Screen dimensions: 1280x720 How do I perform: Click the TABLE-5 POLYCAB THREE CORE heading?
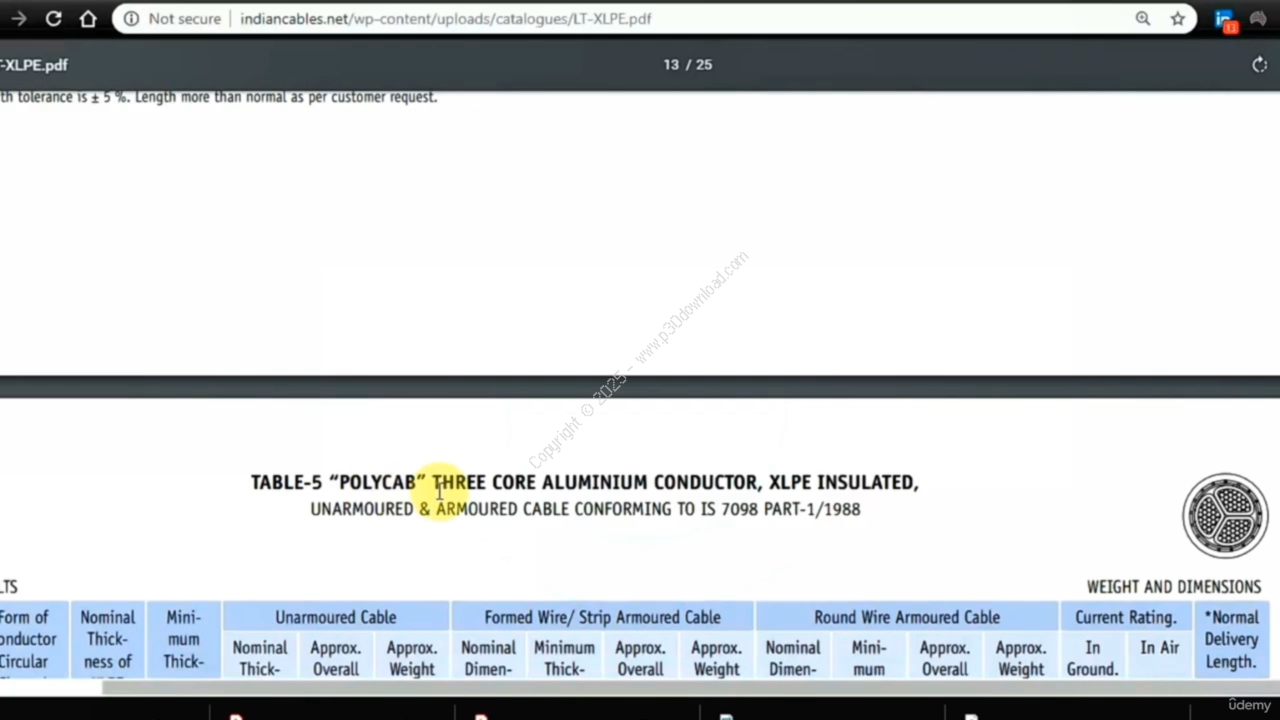click(584, 482)
